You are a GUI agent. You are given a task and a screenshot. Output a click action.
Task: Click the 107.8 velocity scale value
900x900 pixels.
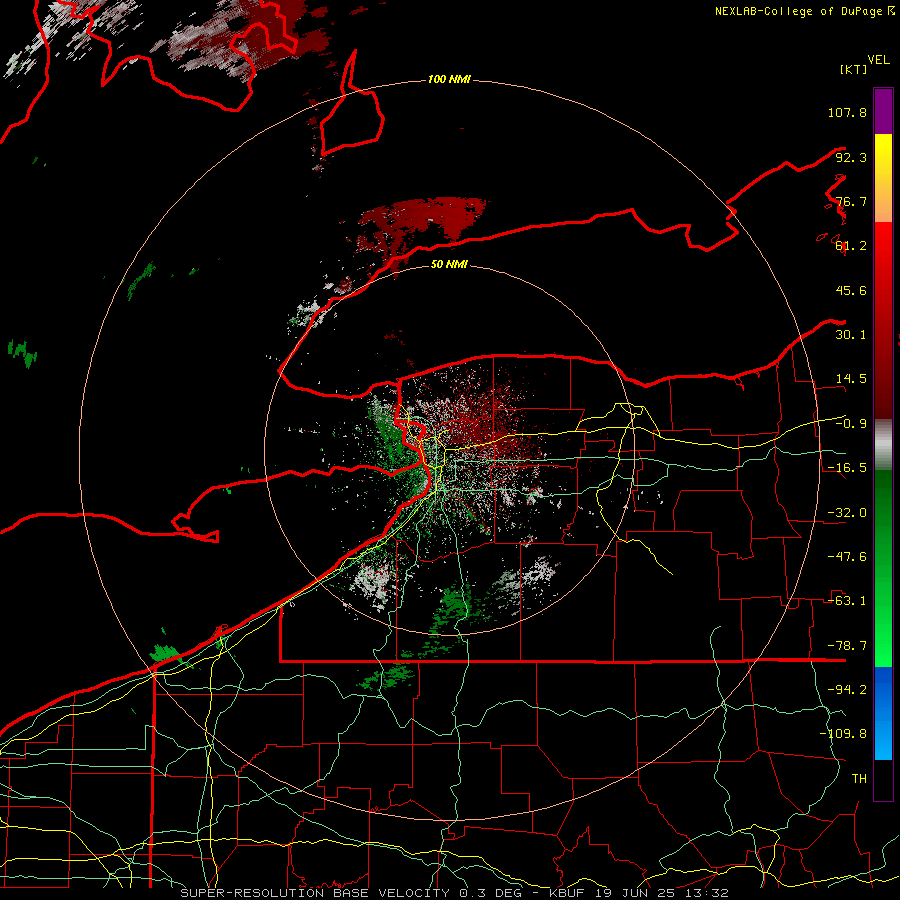[x=847, y=112]
